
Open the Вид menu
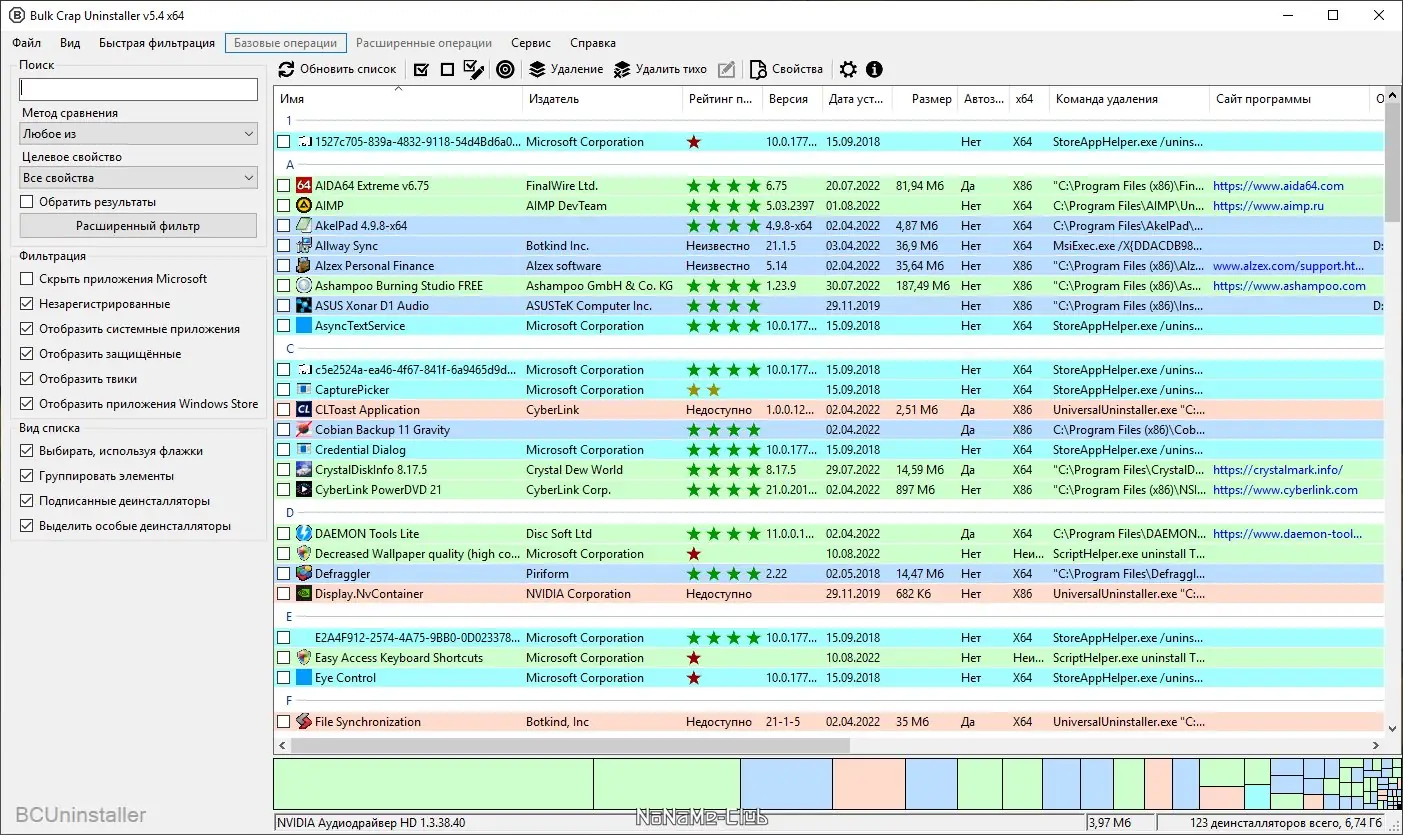point(70,43)
